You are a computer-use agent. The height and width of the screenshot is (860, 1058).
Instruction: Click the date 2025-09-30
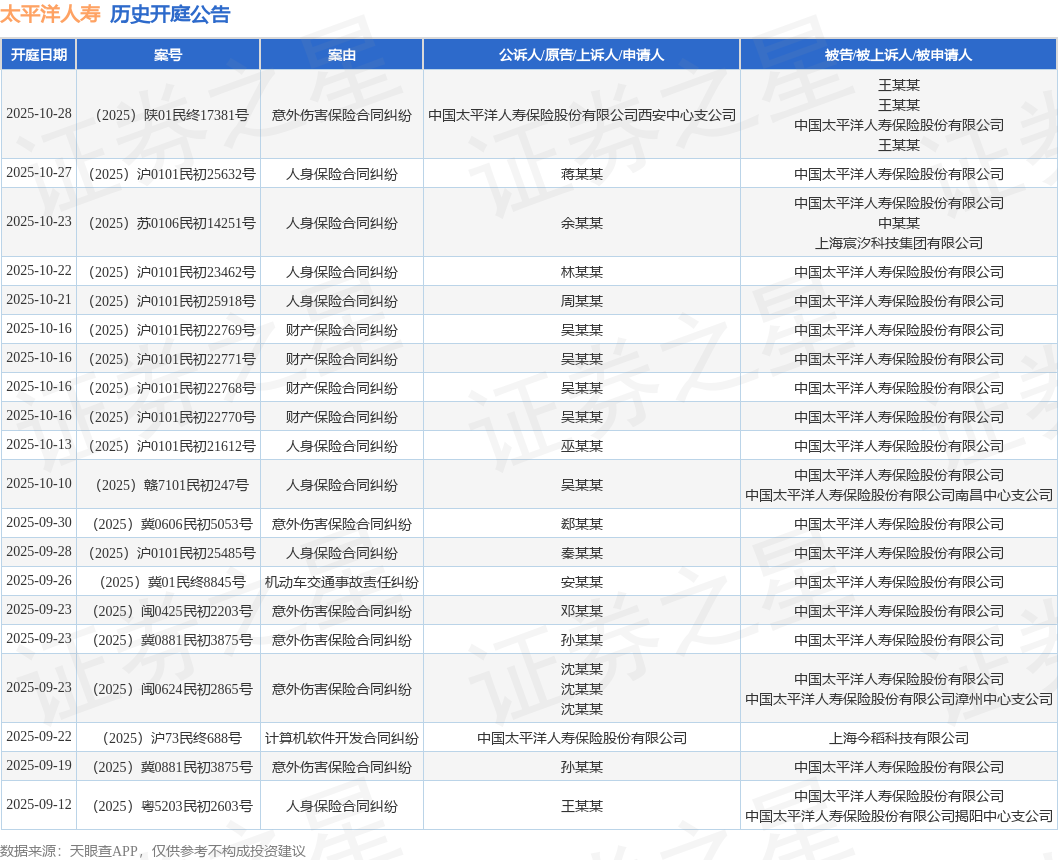(x=39, y=523)
